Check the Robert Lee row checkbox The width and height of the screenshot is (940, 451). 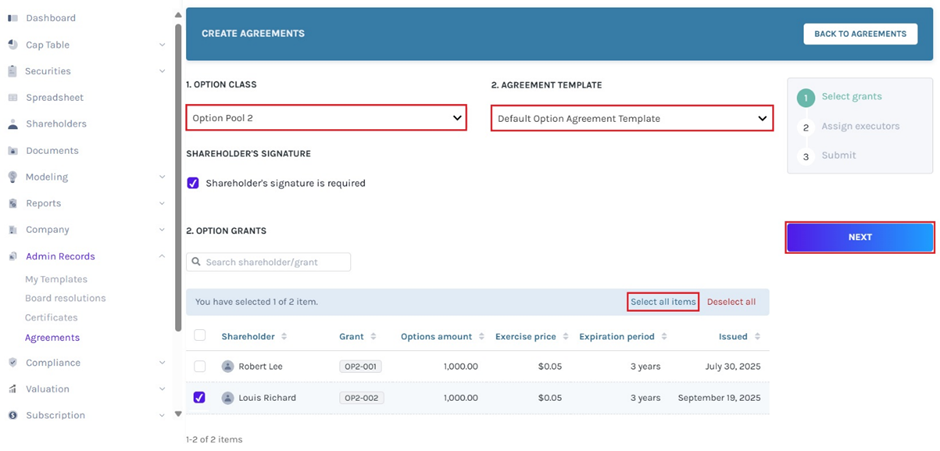[200, 366]
